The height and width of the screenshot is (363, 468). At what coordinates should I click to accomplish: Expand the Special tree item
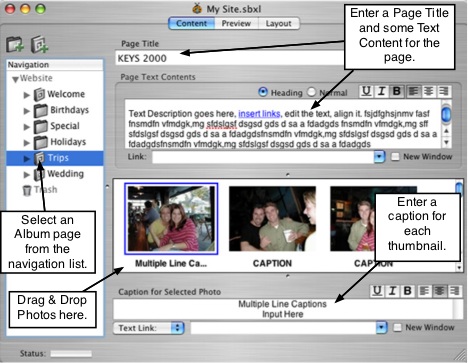(x=27, y=127)
